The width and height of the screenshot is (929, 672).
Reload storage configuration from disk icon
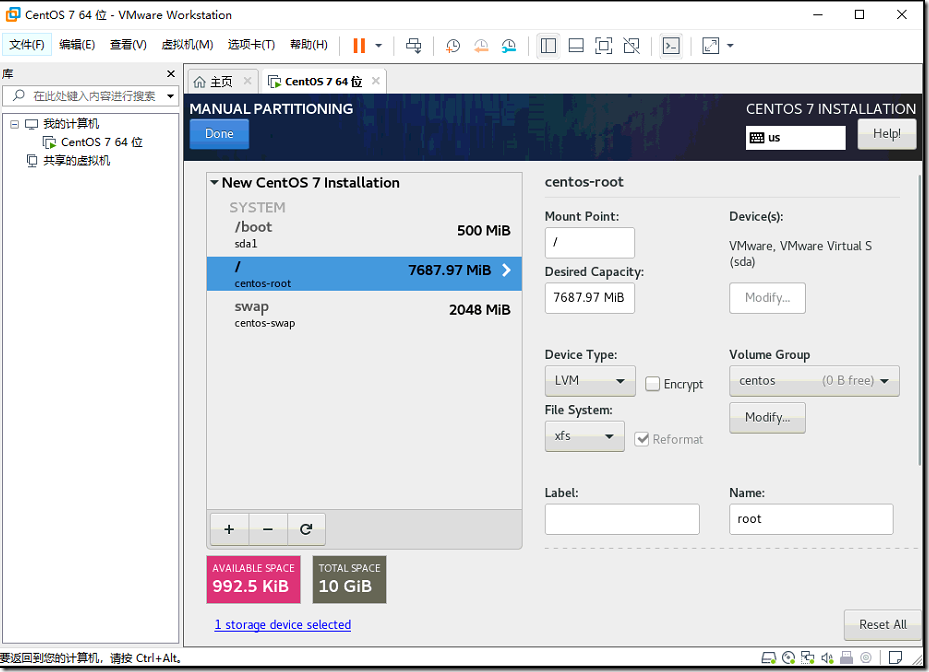click(306, 529)
